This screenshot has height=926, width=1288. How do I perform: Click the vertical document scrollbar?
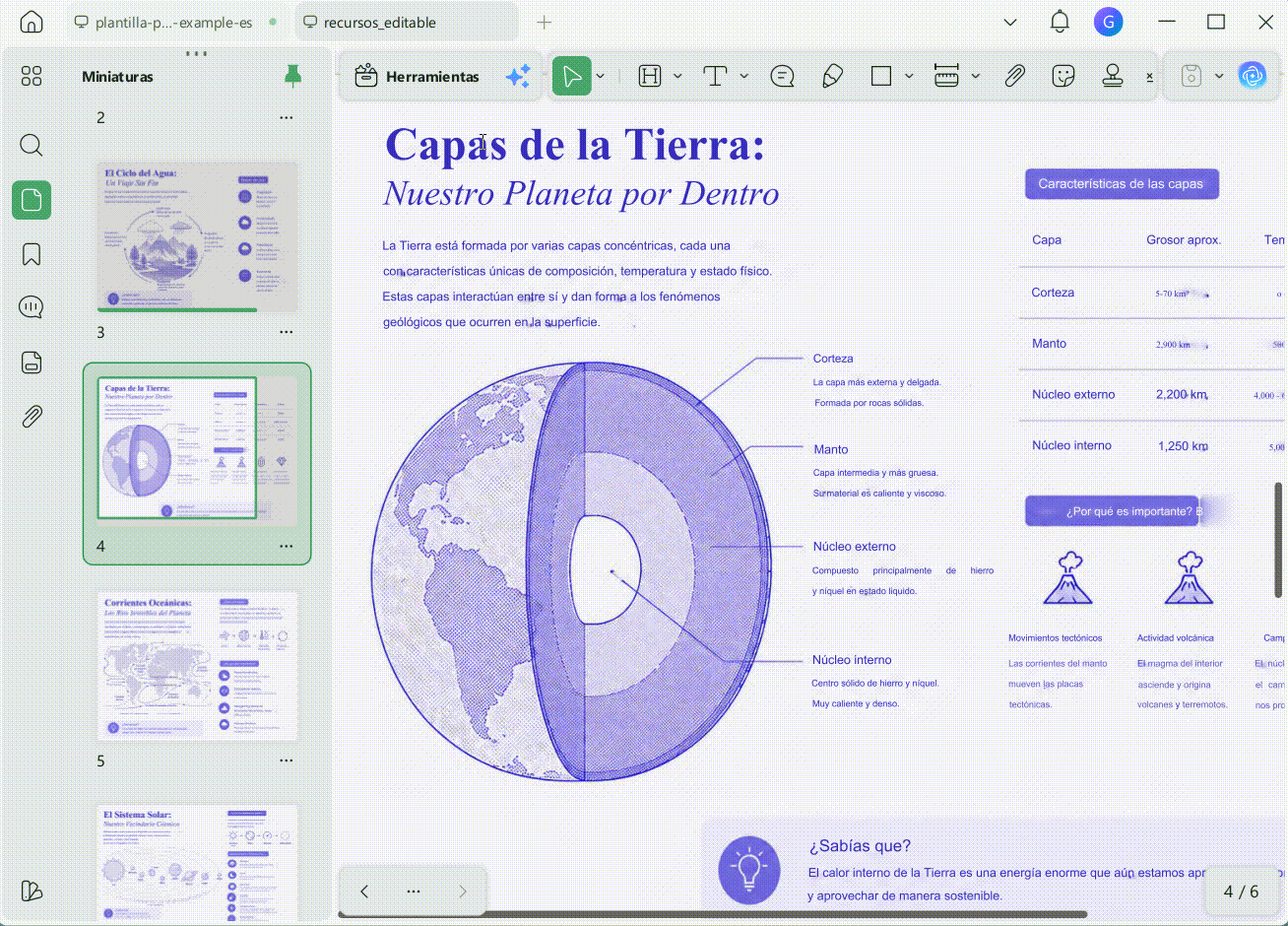[x=1279, y=541]
